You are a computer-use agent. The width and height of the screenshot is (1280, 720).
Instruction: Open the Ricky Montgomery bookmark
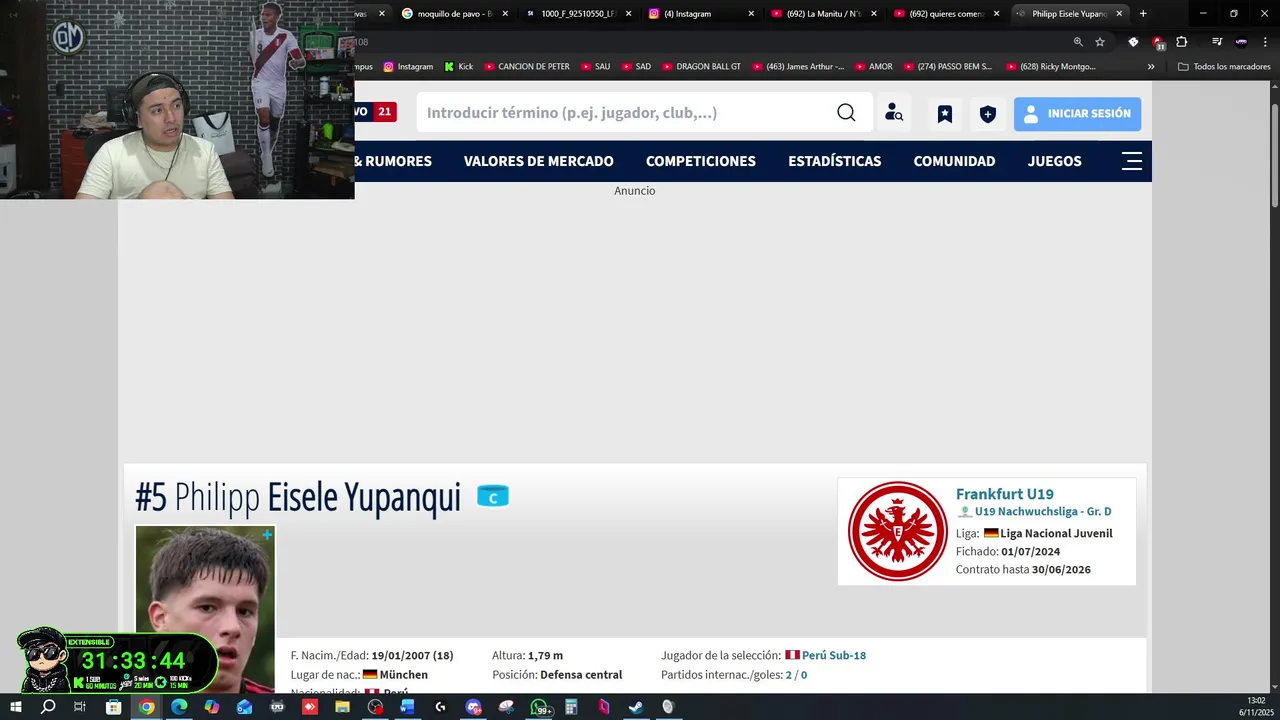tap(1051, 67)
